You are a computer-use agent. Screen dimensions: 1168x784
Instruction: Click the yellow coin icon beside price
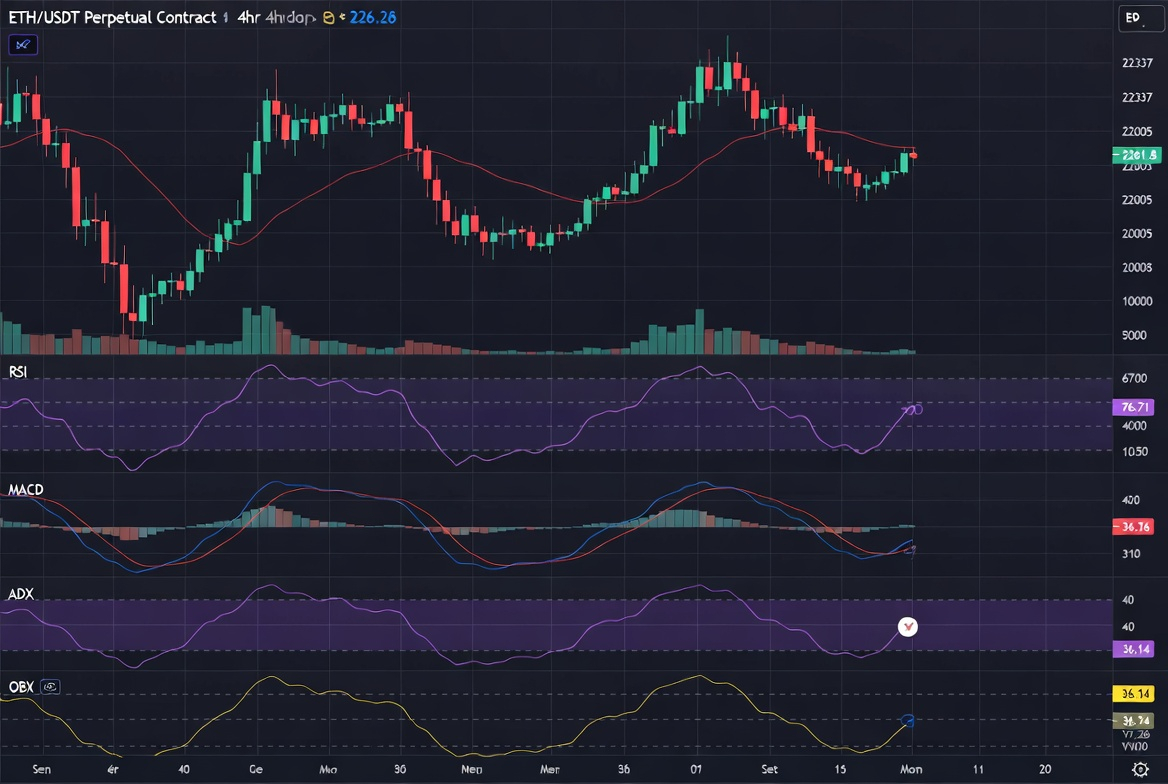point(328,17)
